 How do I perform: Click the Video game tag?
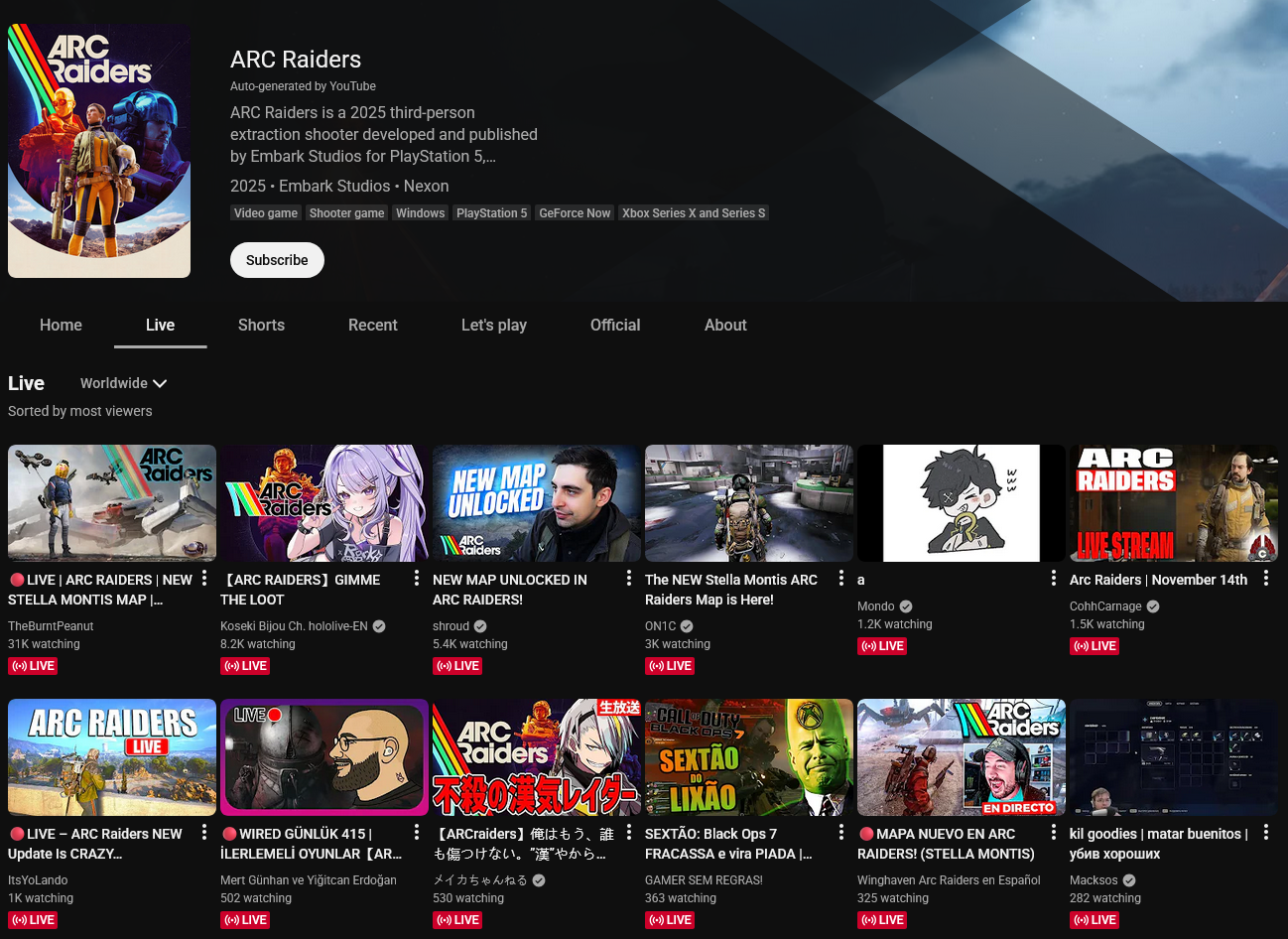click(x=266, y=213)
